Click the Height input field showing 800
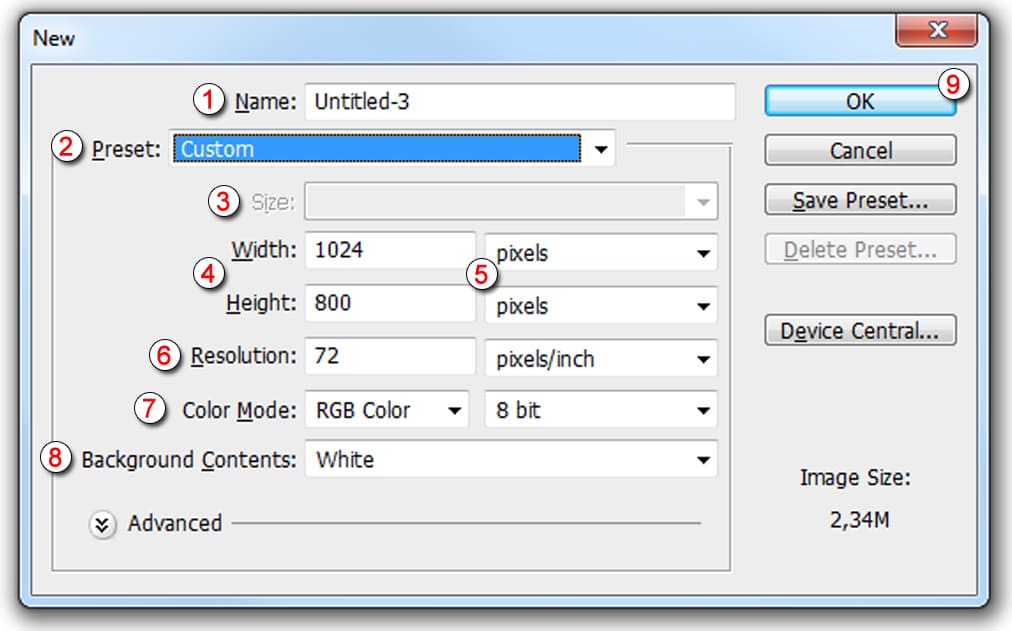This screenshot has width=1012, height=631. [x=391, y=303]
